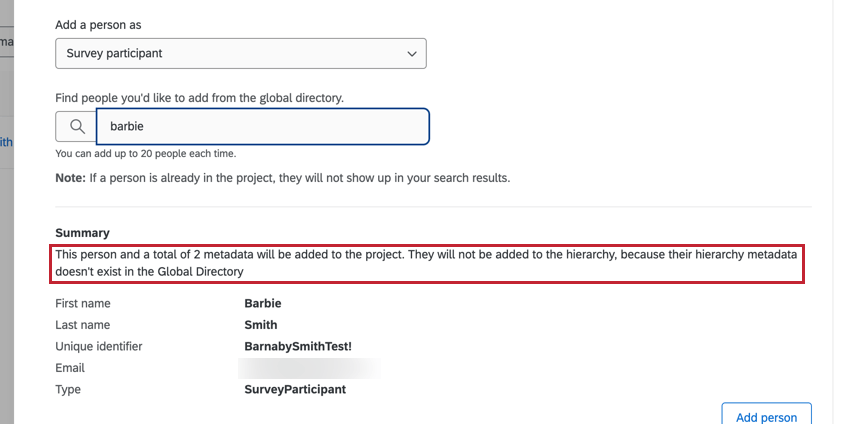Click the Note about existing project members
This screenshot has height=424, width=850.
click(283, 178)
